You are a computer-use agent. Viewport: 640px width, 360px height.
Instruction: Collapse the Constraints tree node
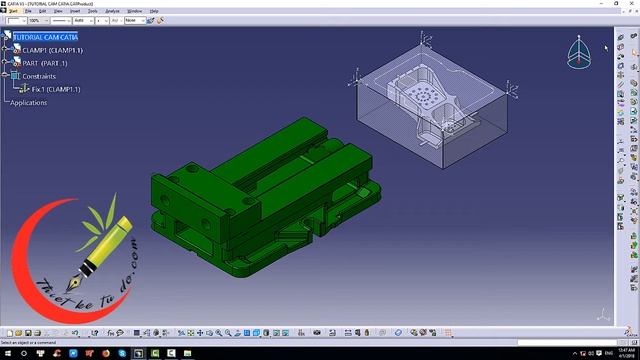point(4,75)
